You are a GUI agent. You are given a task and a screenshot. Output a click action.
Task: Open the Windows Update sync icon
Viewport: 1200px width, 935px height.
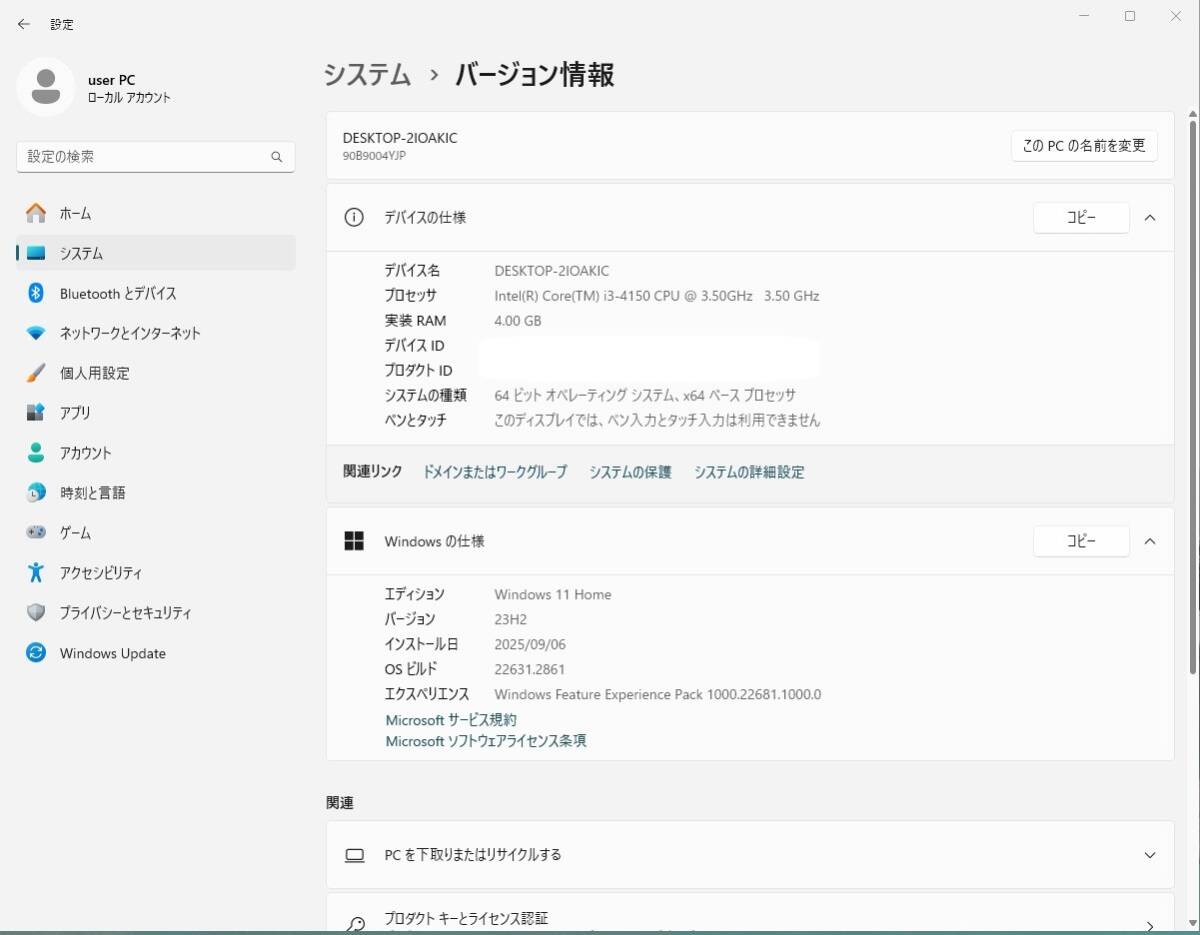pyautogui.click(x=36, y=653)
